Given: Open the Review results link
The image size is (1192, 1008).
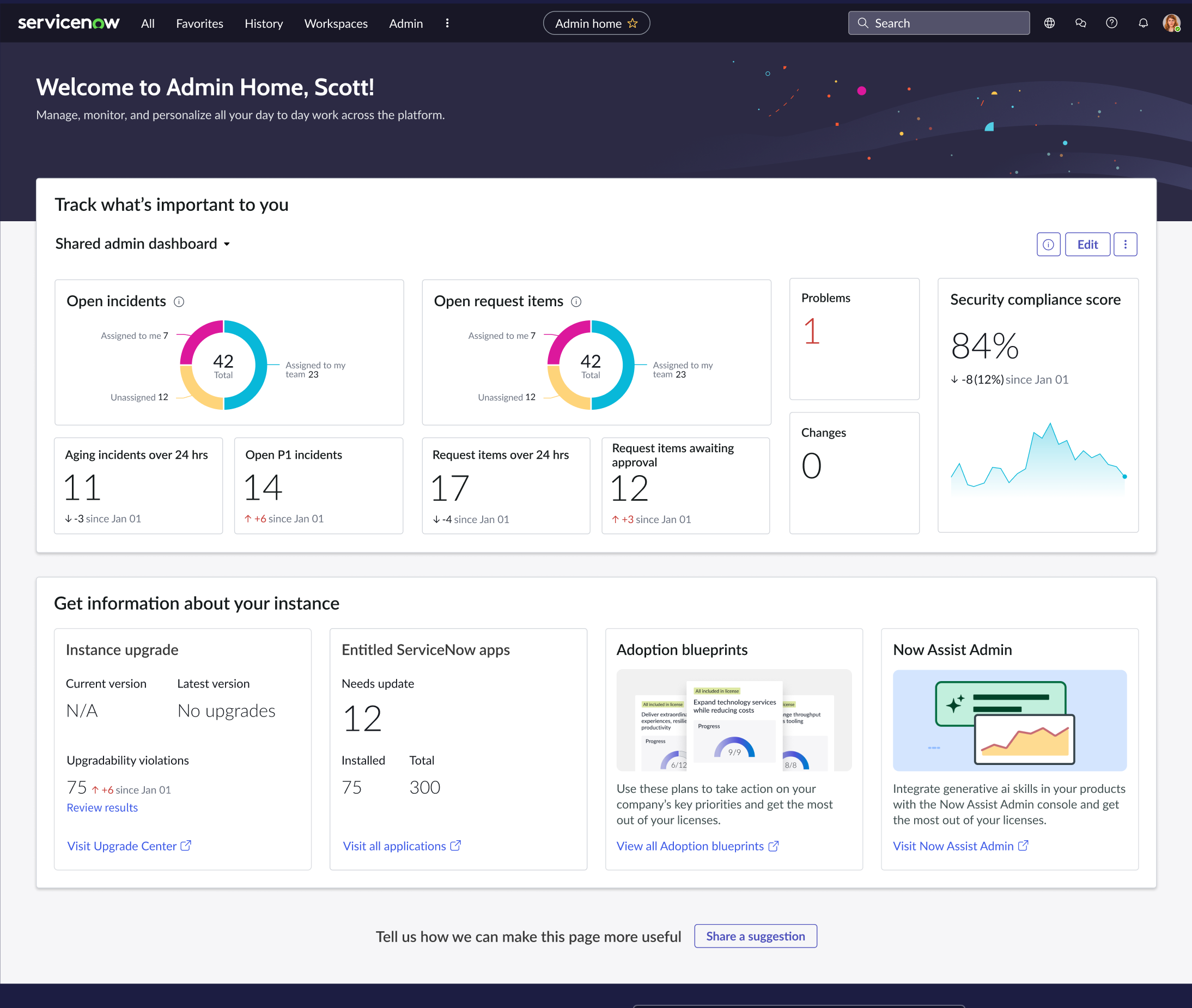Looking at the screenshot, I should (x=102, y=807).
